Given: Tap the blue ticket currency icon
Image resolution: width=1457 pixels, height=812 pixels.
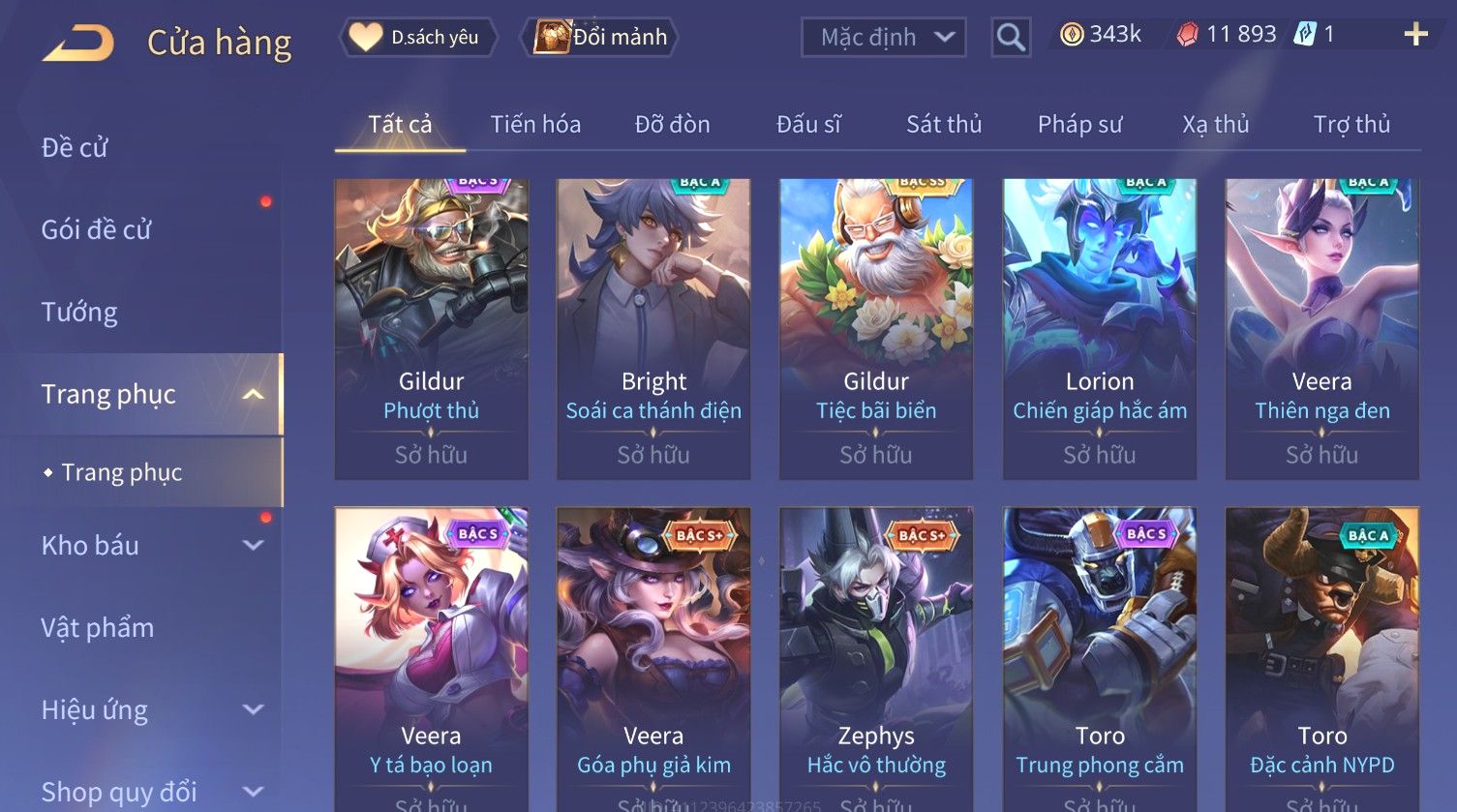Looking at the screenshot, I should pos(1305,35).
